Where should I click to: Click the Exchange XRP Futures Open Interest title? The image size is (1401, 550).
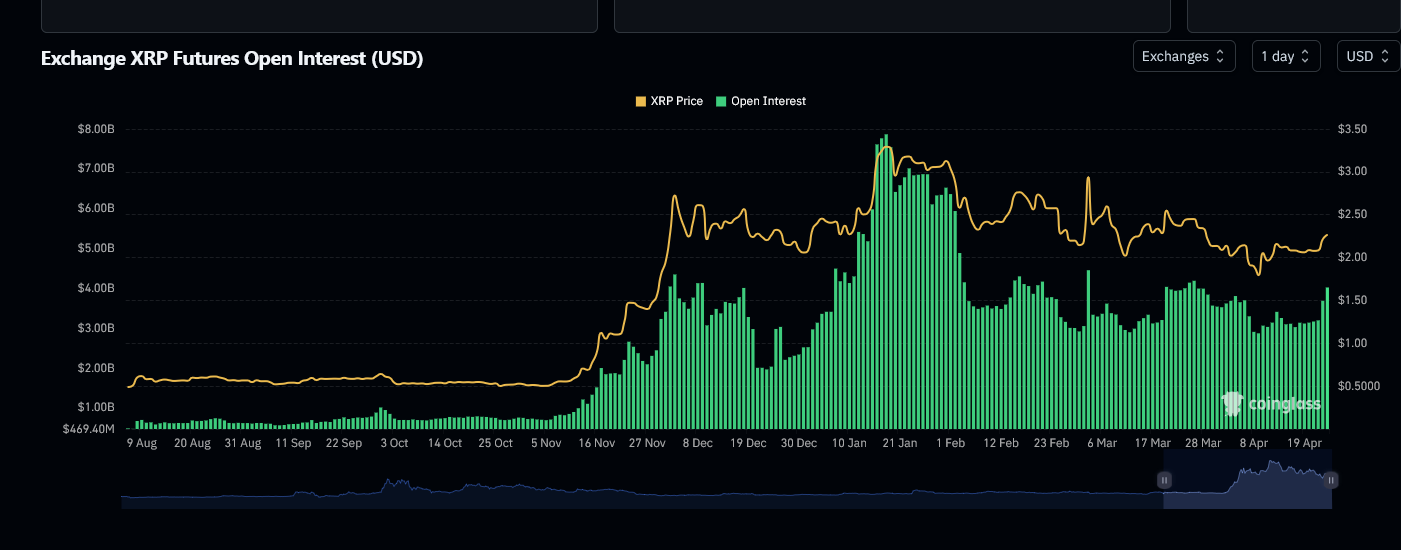232,59
